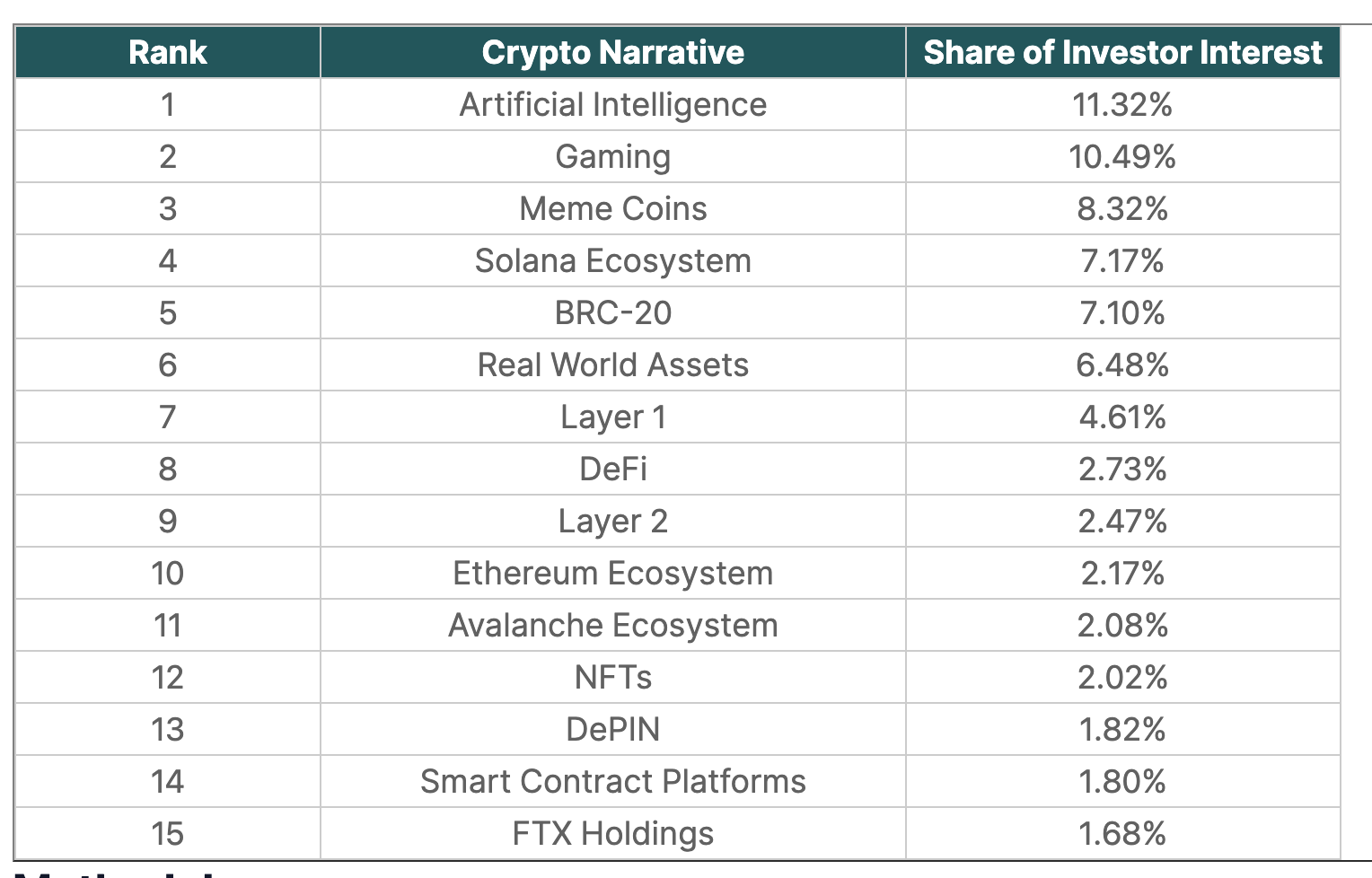Select the Solana Ecosystem cell
The height and width of the screenshot is (878, 1372).
point(612,261)
